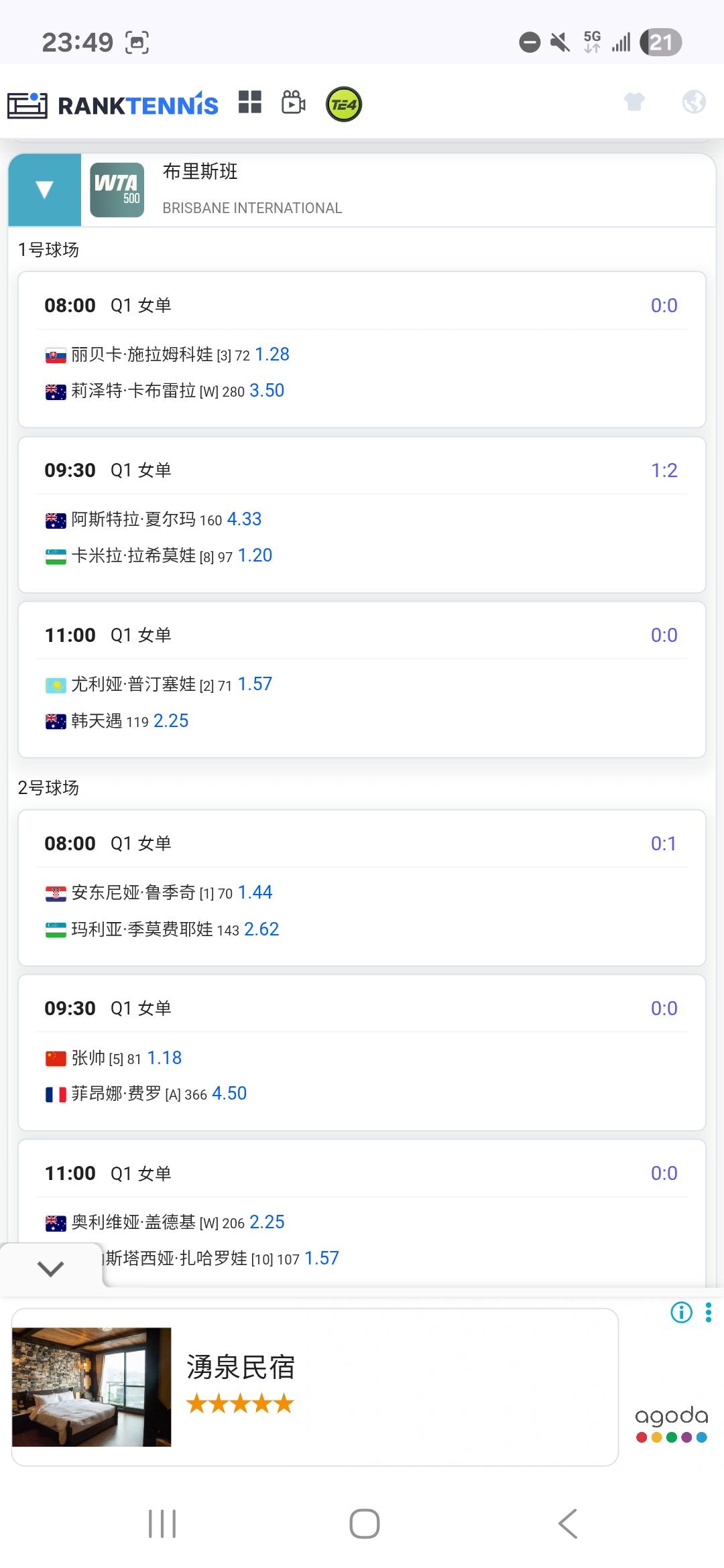Screen dimensions: 724x1568
Task: Tap the WTA 500 tournament badge
Action: pos(117,190)
